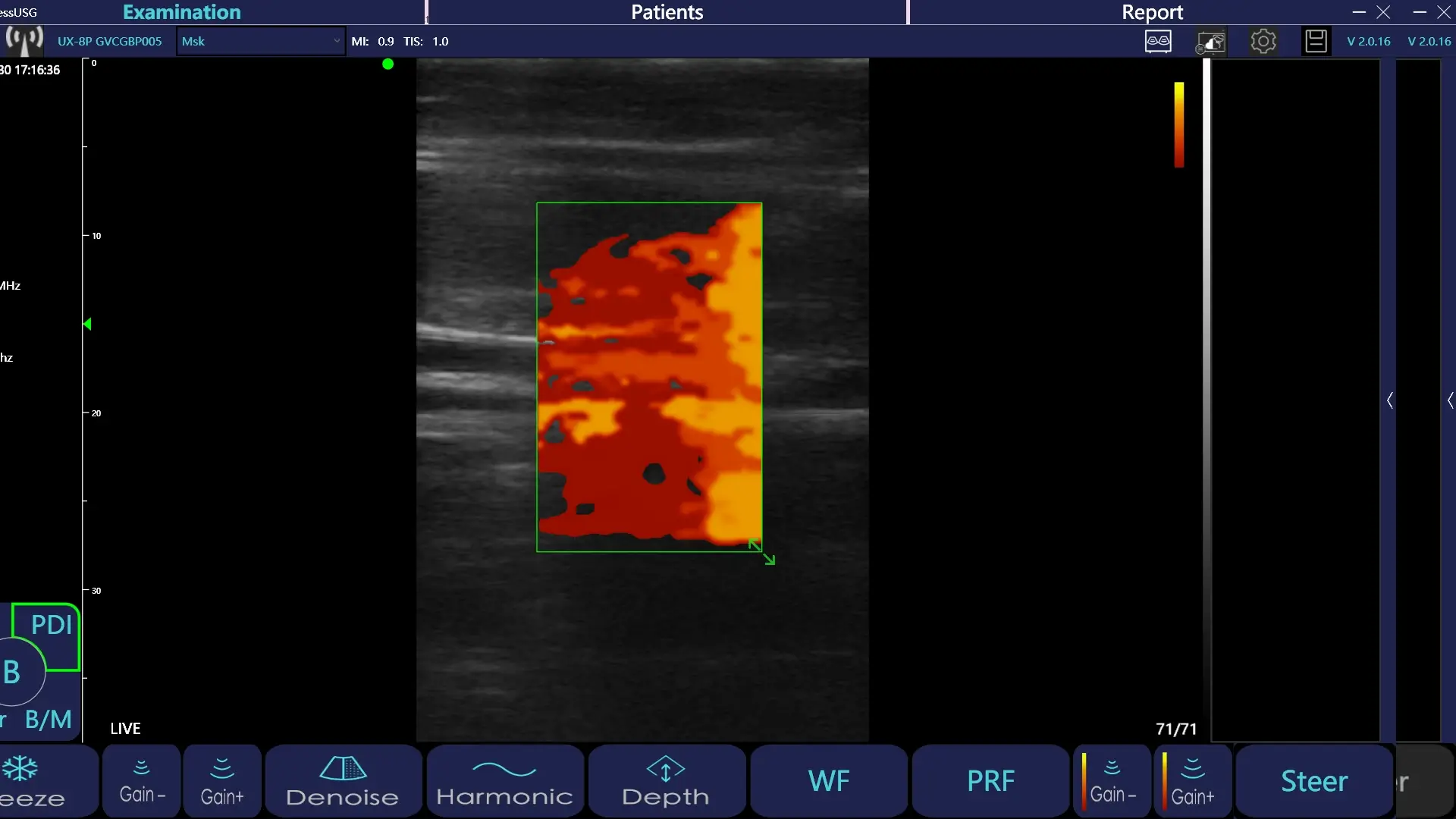The image size is (1456, 819).
Task: Click the wireless probe connection icon
Action: tap(24, 41)
